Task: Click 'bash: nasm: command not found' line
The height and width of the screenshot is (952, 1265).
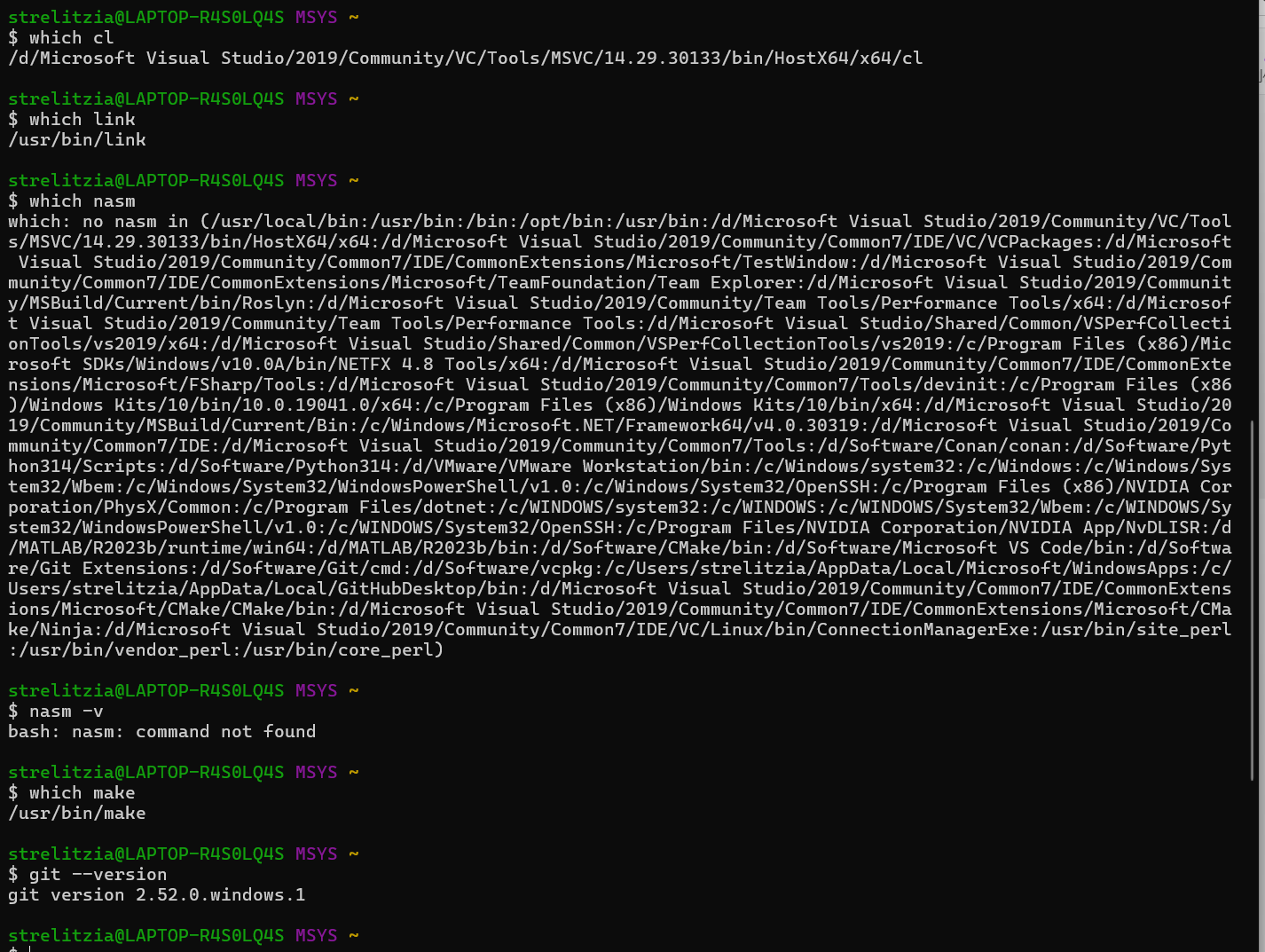Action: (x=162, y=731)
